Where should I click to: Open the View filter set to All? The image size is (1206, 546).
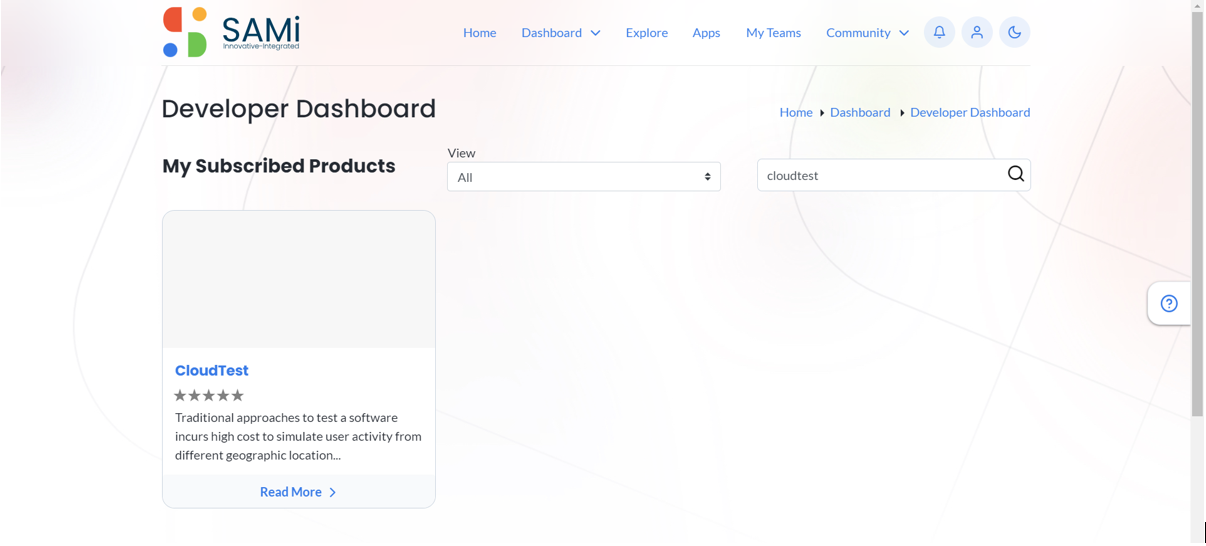click(x=584, y=177)
